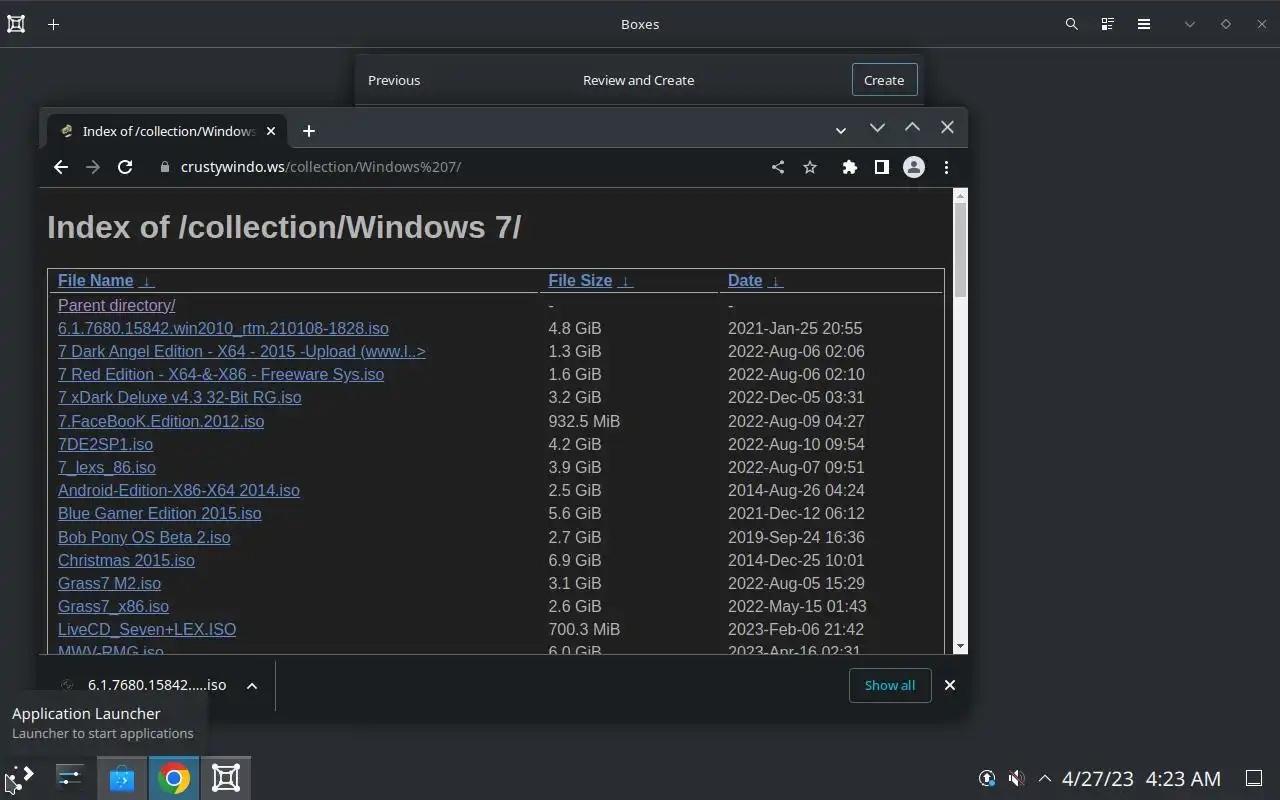Open the Boxes hamburger menu

(1144, 24)
